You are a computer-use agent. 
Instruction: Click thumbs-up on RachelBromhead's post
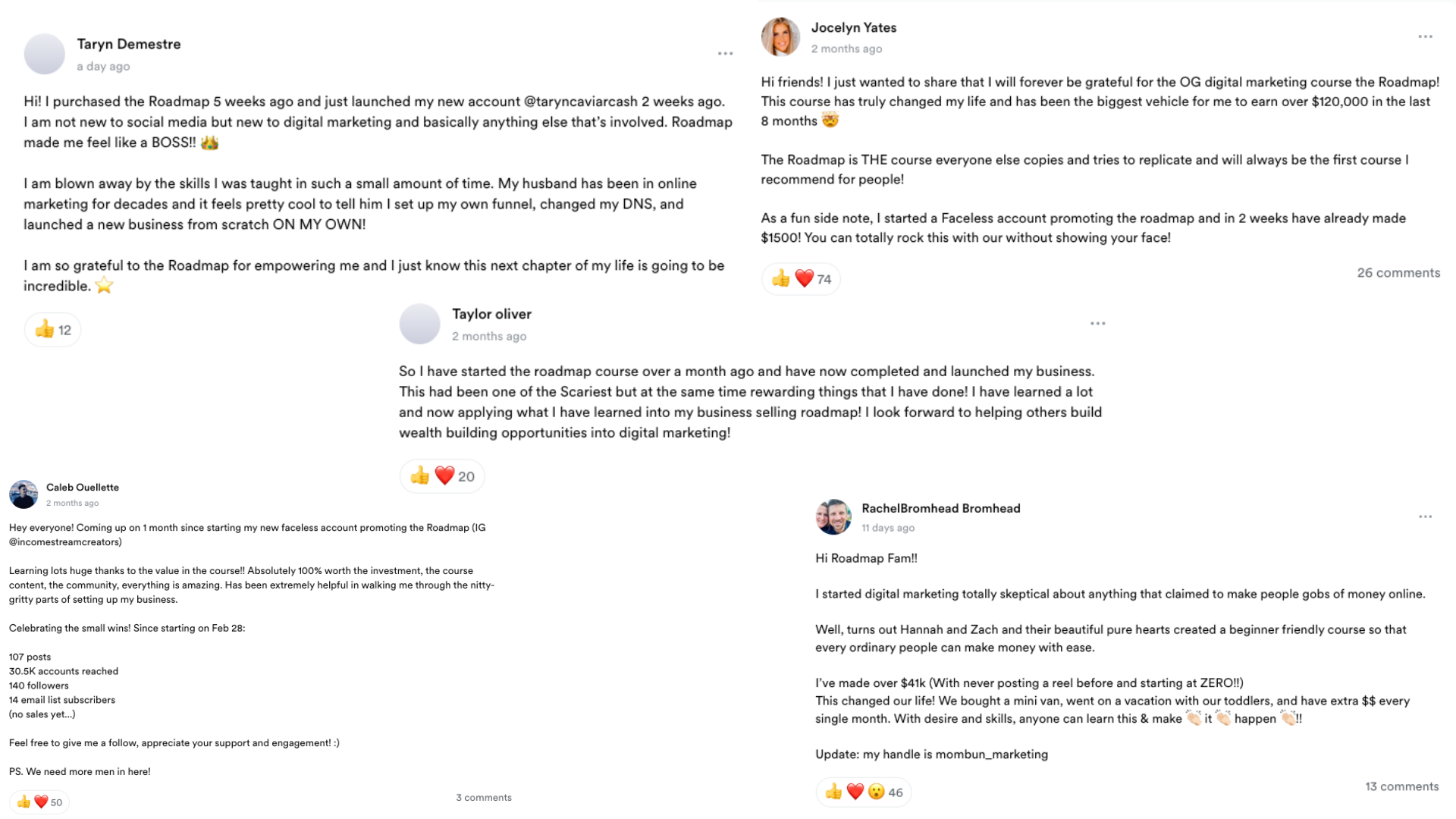click(833, 792)
